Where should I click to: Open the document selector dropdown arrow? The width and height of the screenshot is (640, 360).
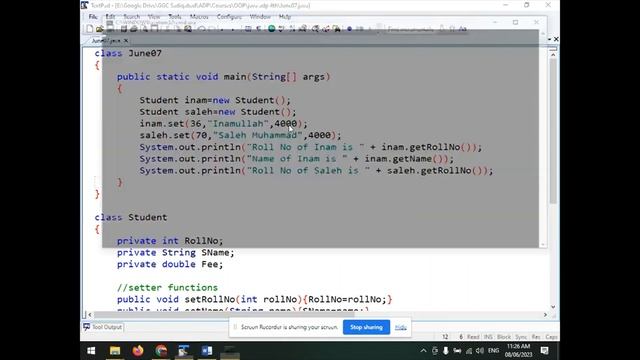tap(549, 39)
